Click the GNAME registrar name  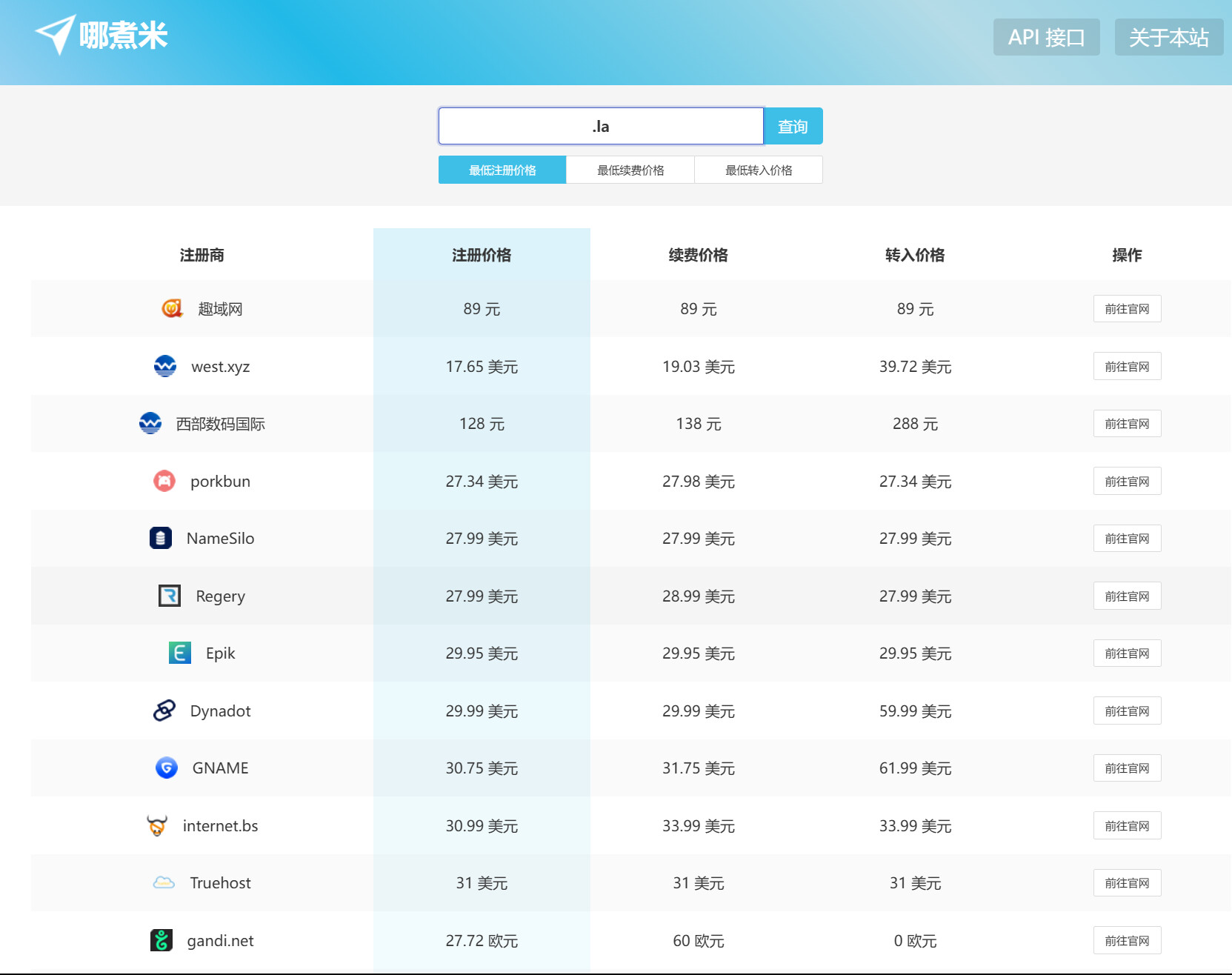[220, 768]
